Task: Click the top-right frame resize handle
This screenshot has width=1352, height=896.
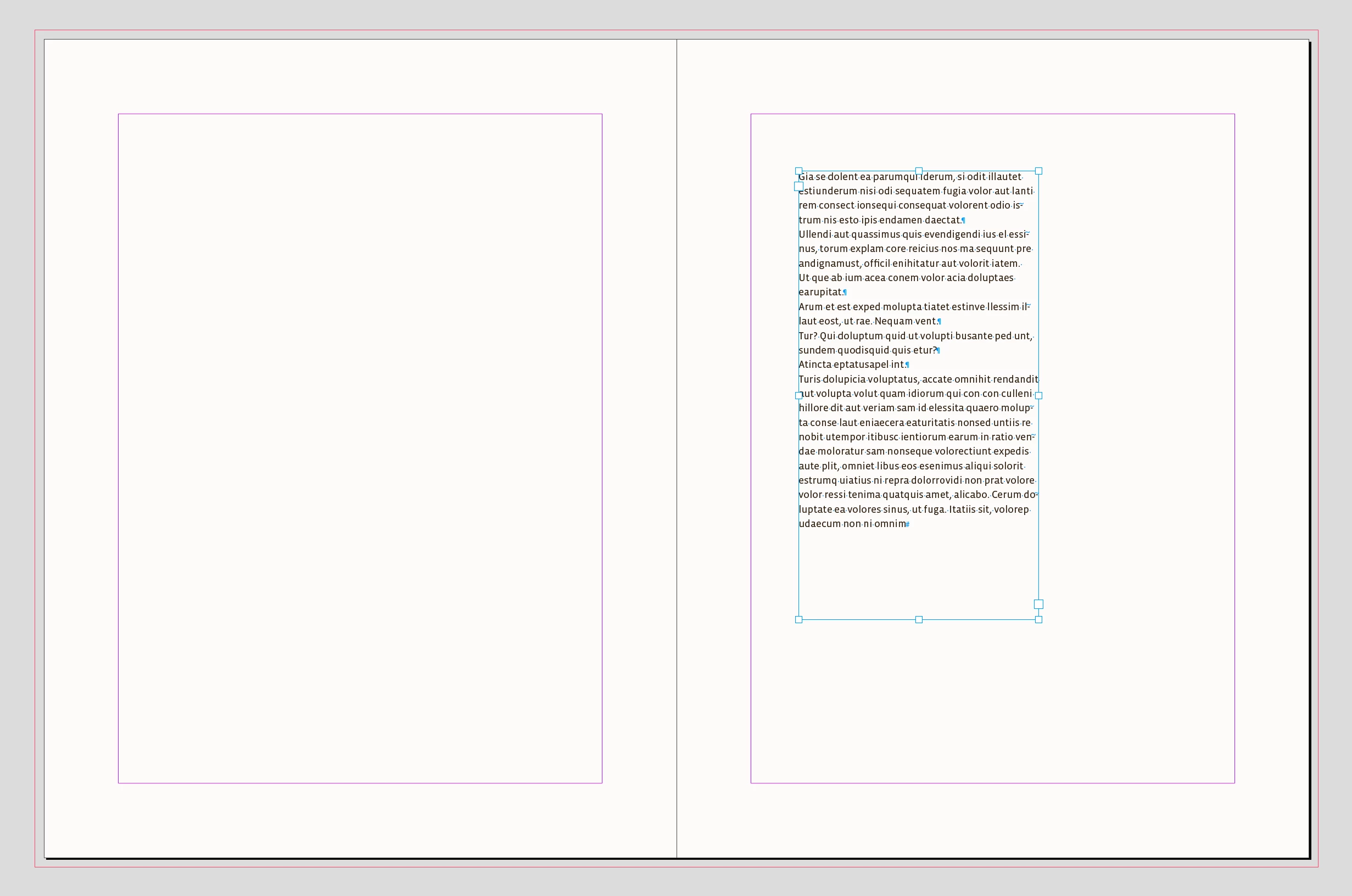Action: click(x=1039, y=171)
